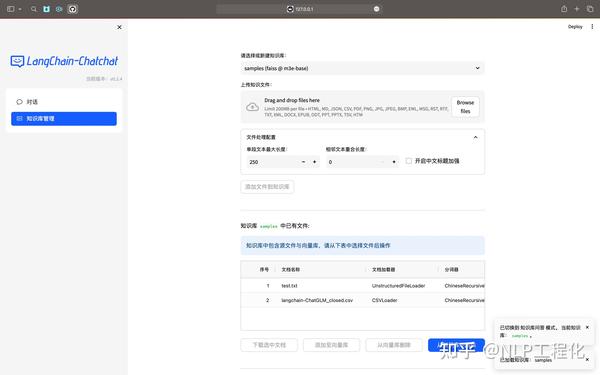Select the dialogue item in the sidebar menu
Viewport: 600px width, 375px height.
pos(64,102)
